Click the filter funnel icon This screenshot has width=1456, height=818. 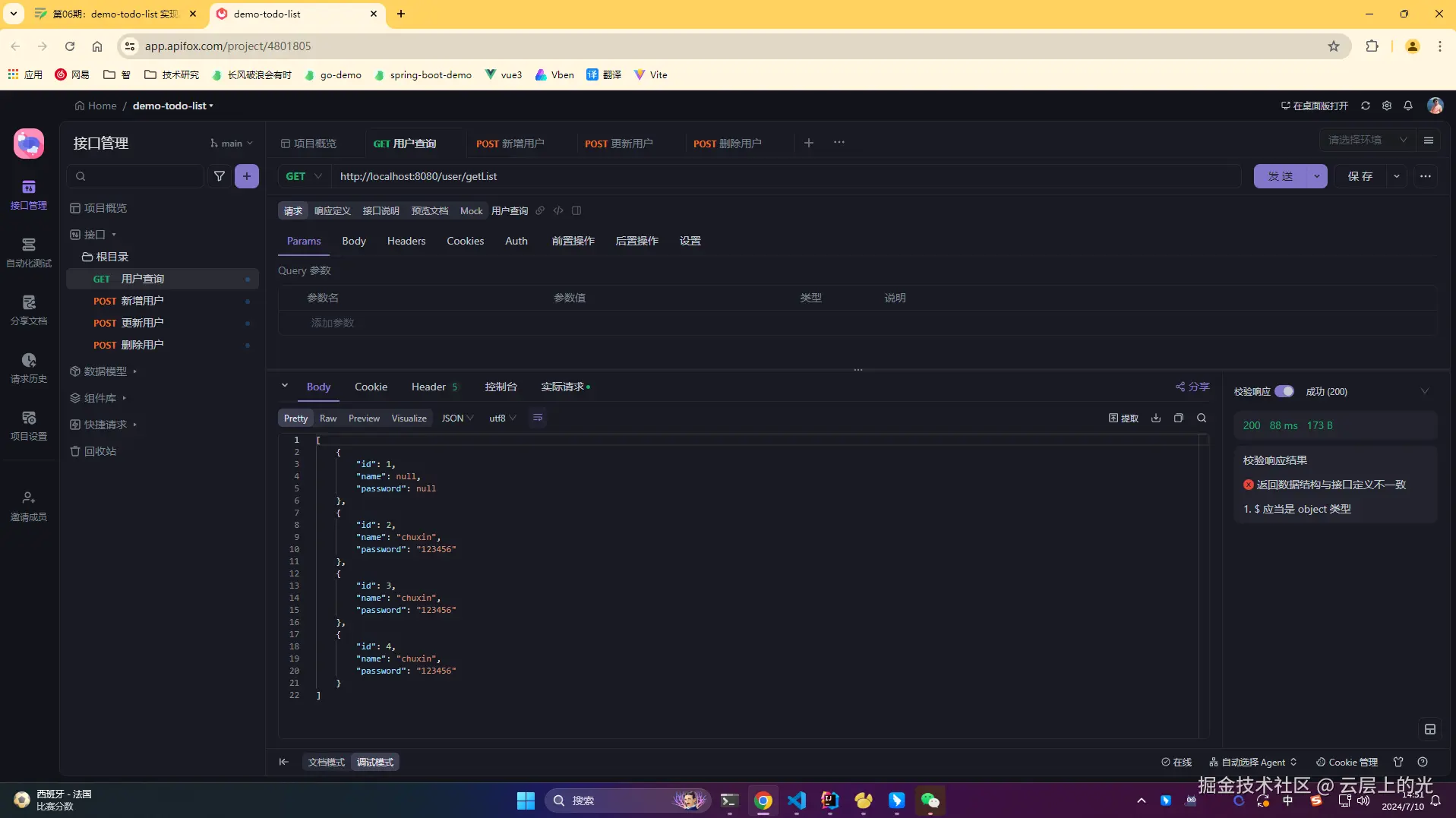pyautogui.click(x=220, y=176)
